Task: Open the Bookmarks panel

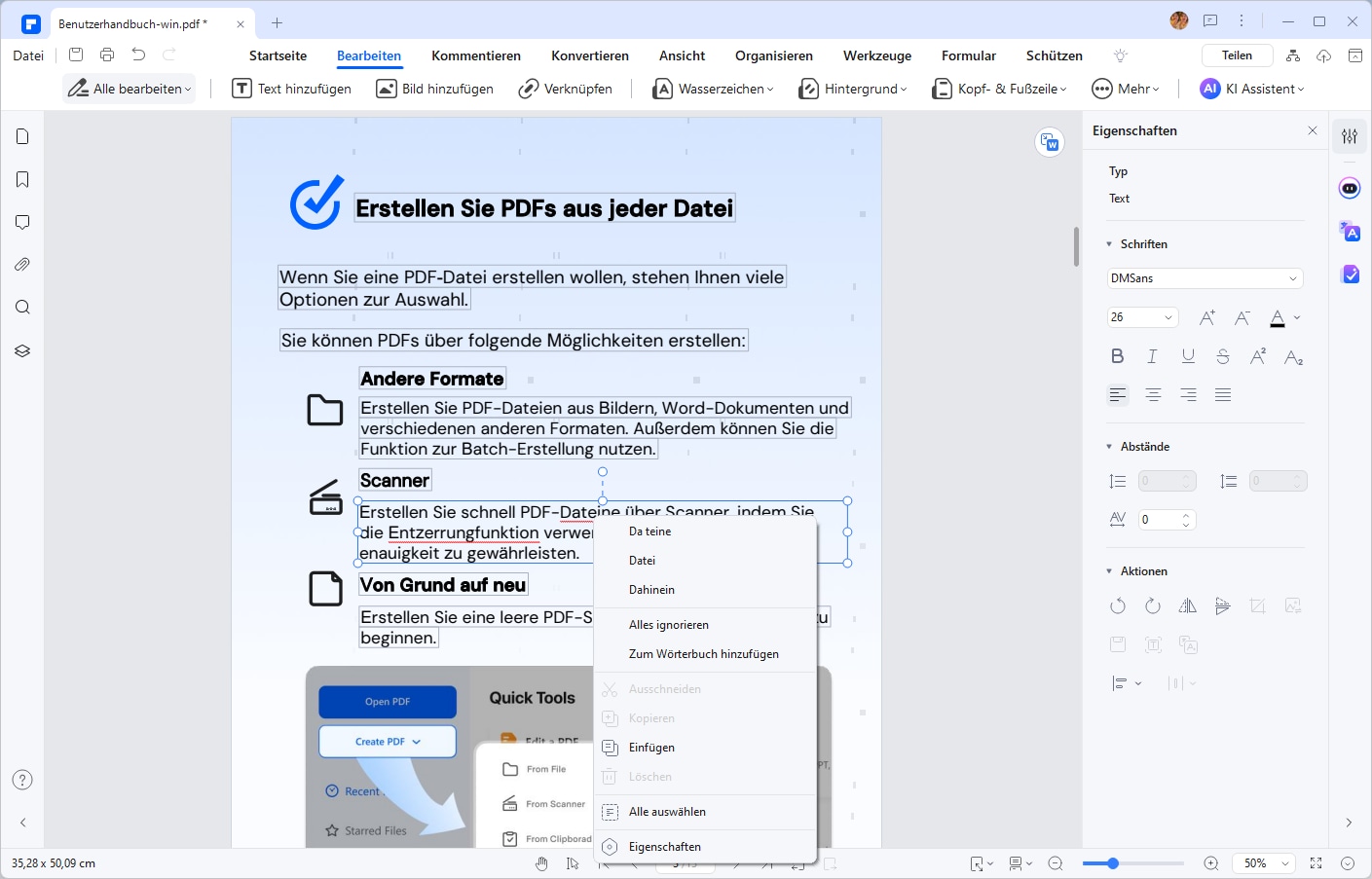Action: 22,179
